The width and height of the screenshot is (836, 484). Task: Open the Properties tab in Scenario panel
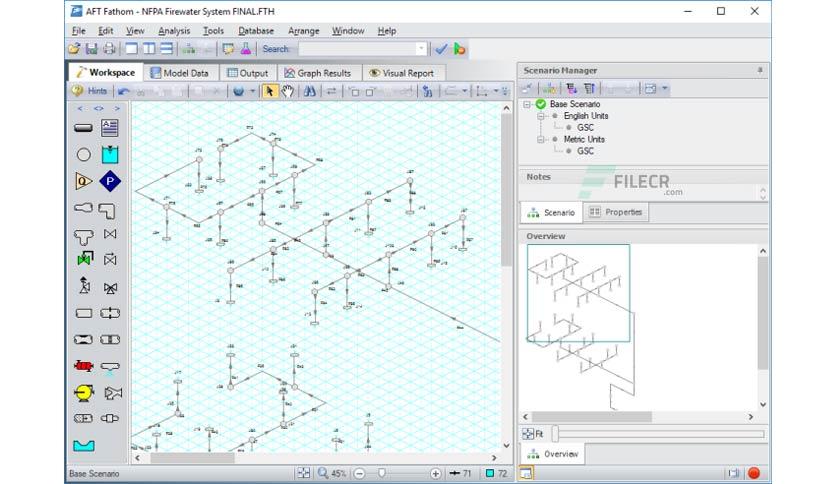(x=616, y=212)
